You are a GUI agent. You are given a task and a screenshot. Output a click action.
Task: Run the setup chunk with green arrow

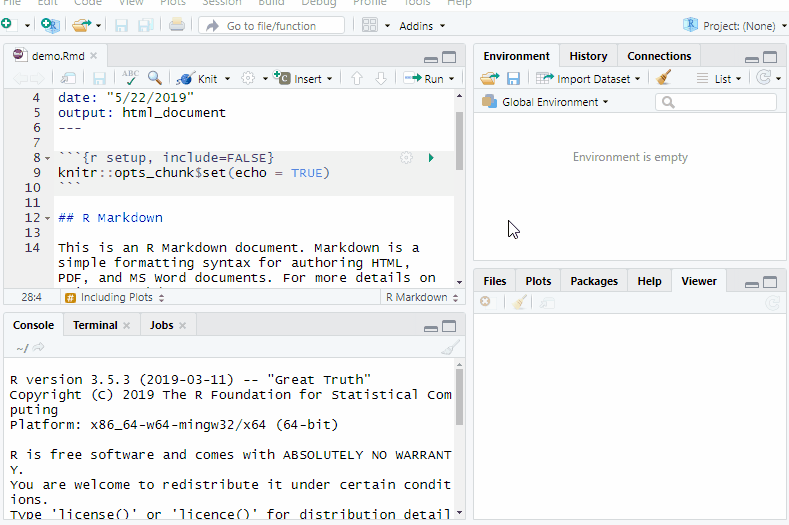pyautogui.click(x=431, y=158)
